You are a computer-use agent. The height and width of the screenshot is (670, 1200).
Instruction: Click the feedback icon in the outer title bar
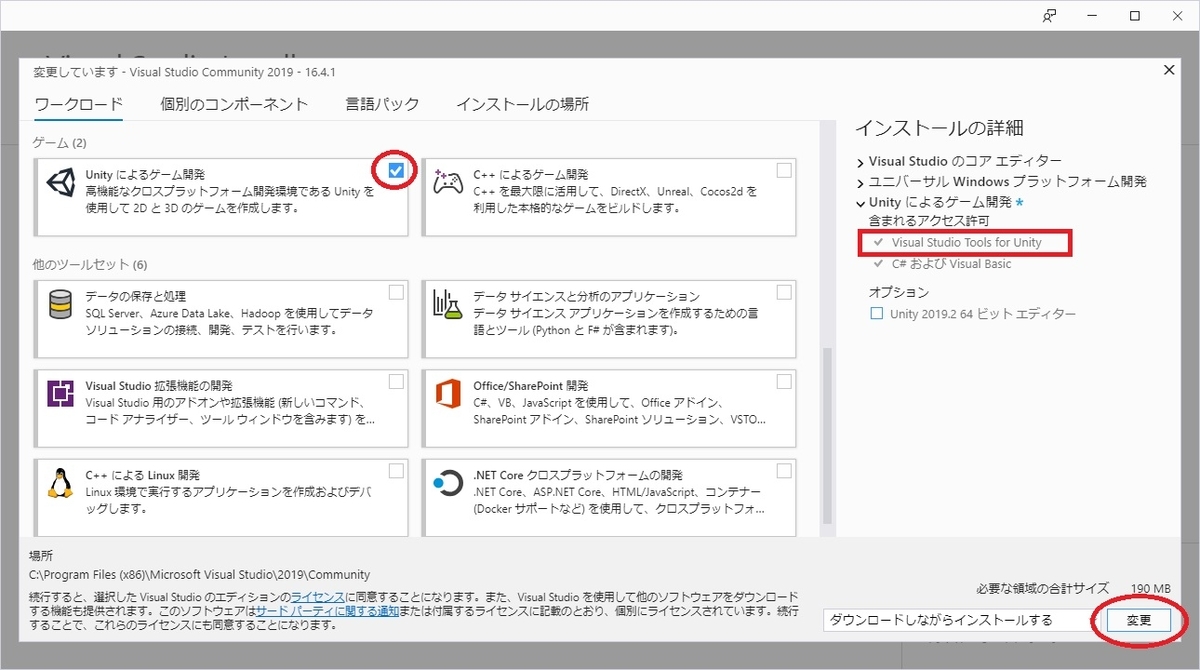point(1049,16)
